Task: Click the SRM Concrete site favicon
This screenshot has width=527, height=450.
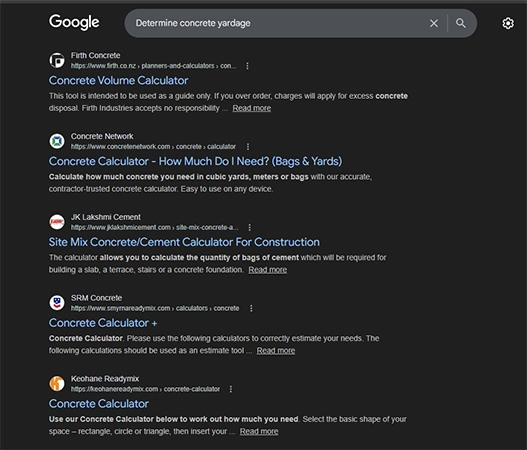Action: pyautogui.click(x=57, y=303)
